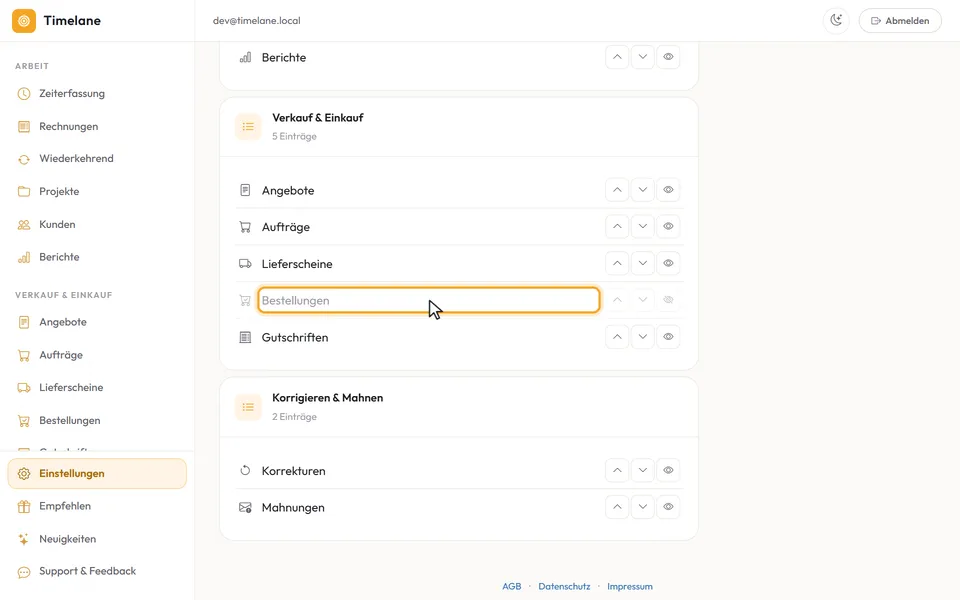The width and height of the screenshot is (960, 600).
Task: Open the Impressum footer link
Action: pos(630,587)
